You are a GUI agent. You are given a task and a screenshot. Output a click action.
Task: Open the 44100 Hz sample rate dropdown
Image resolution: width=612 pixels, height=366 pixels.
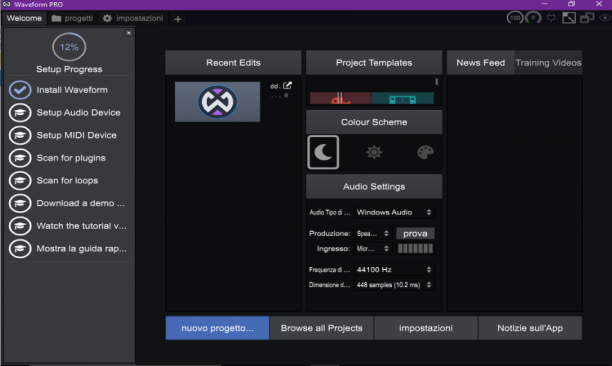(x=394, y=270)
